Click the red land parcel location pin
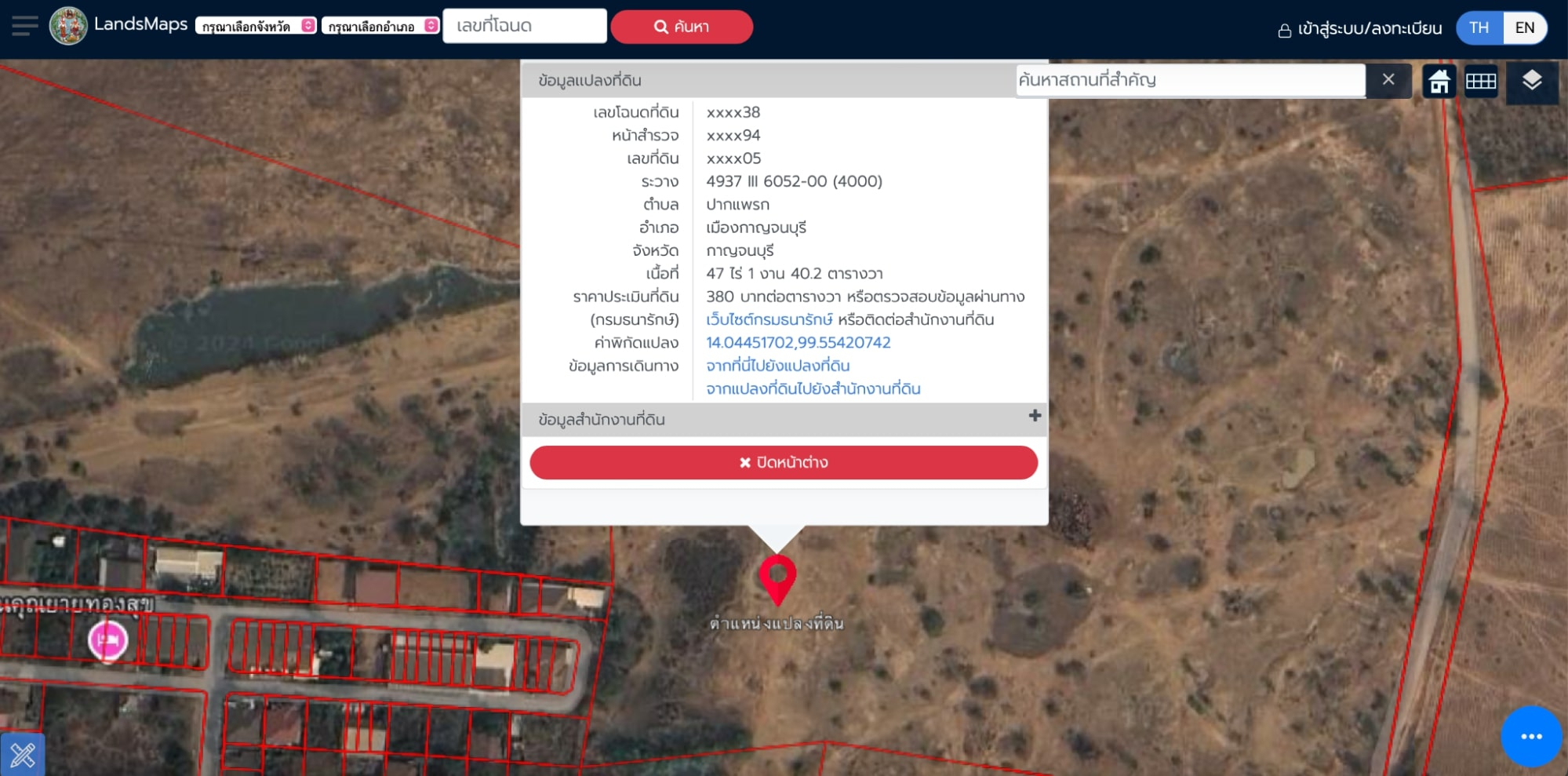Image resolution: width=1568 pixels, height=776 pixels. [x=777, y=578]
